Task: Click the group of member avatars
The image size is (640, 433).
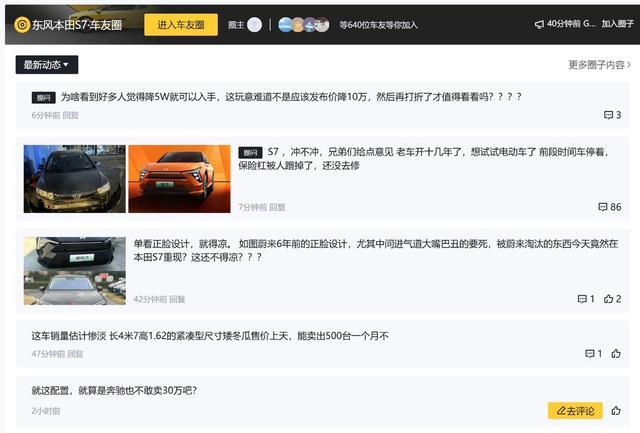Action: tap(304, 25)
